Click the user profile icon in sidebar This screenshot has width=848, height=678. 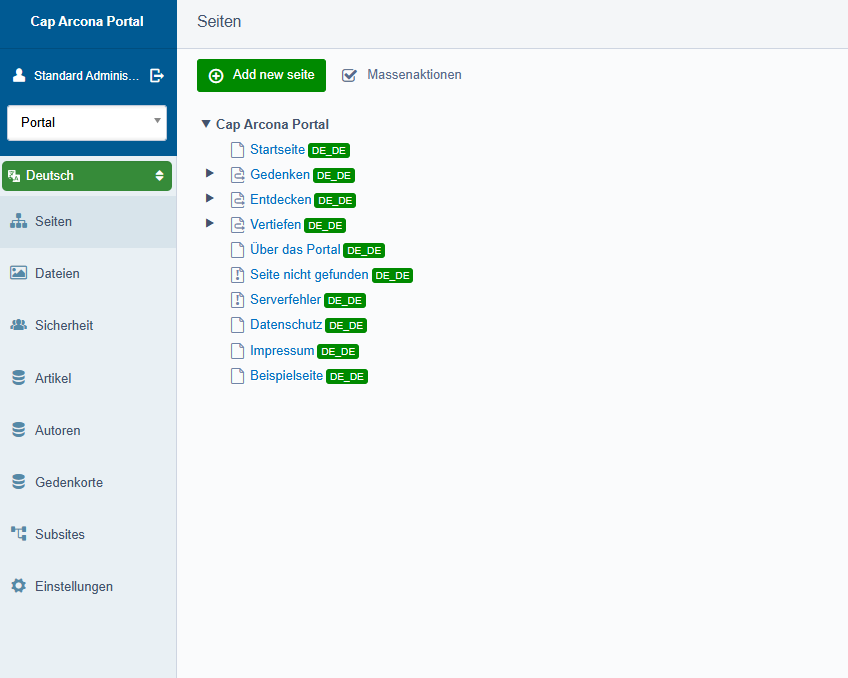coord(19,75)
